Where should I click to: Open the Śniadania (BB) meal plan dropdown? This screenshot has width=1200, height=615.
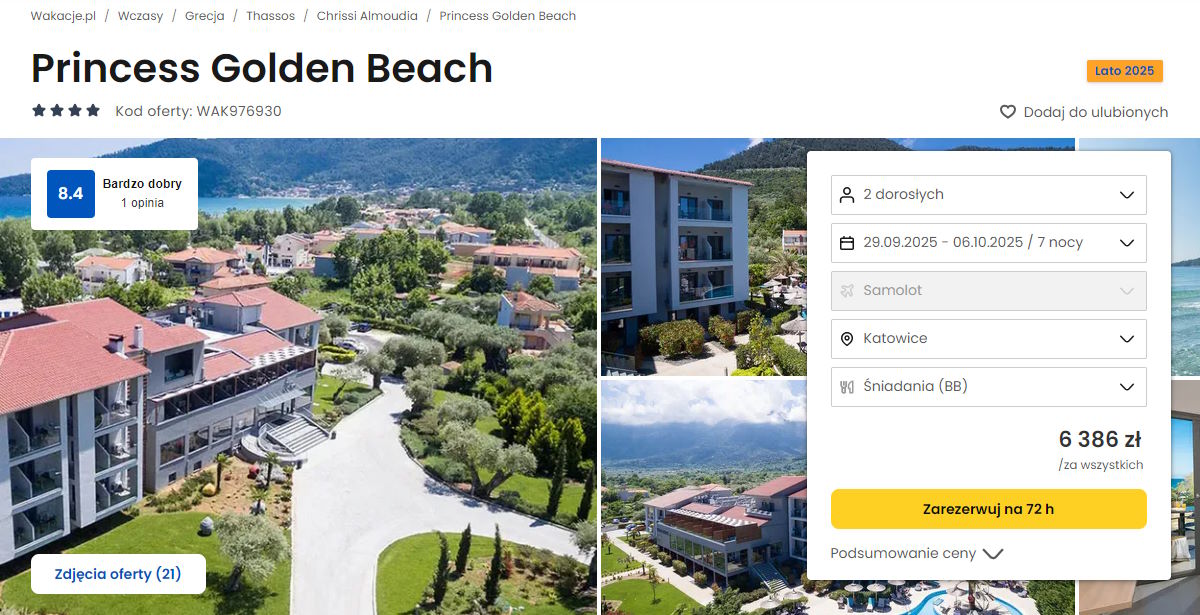click(989, 386)
